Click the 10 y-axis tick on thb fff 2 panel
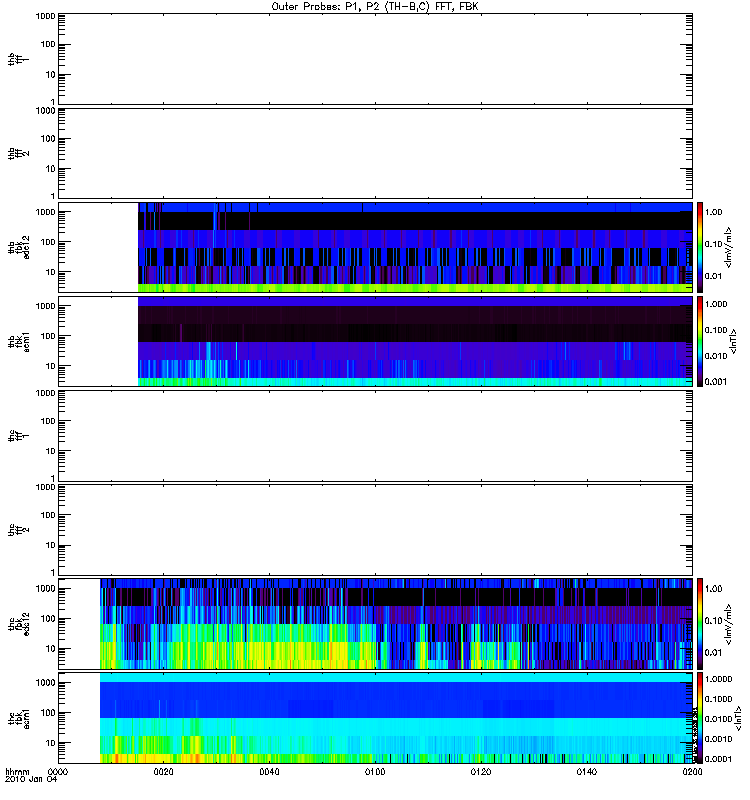 [x=51, y=169]
